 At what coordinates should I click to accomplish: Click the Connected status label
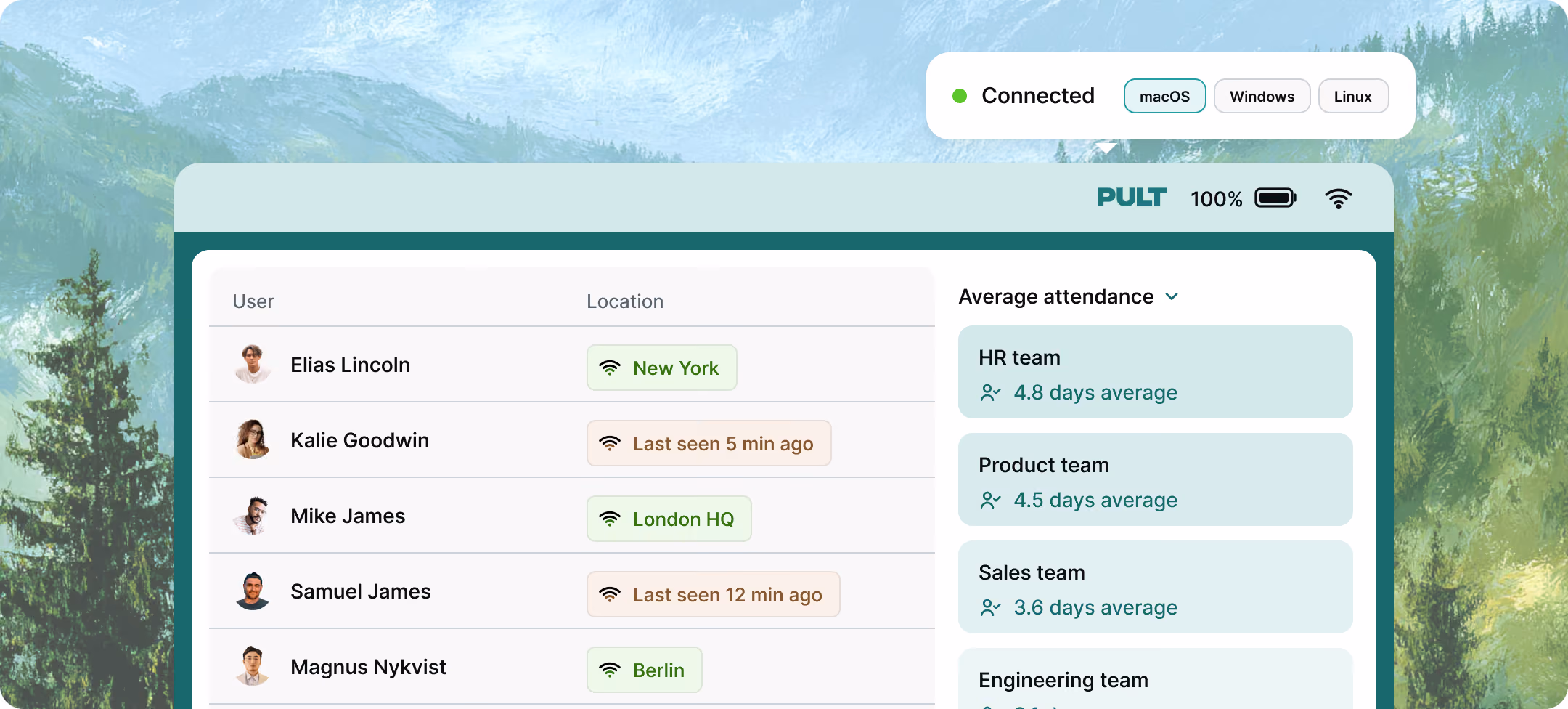pyautogui.click(x=1038, y=96)
